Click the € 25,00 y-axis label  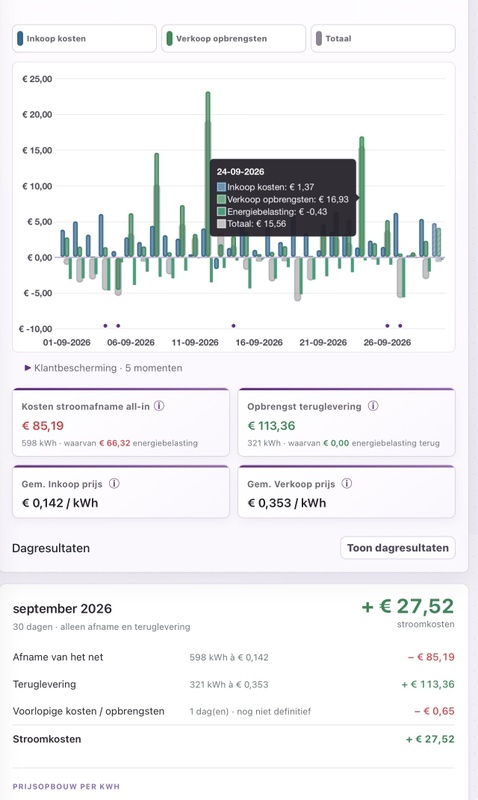pyautogui.click(x=37, y=79)
